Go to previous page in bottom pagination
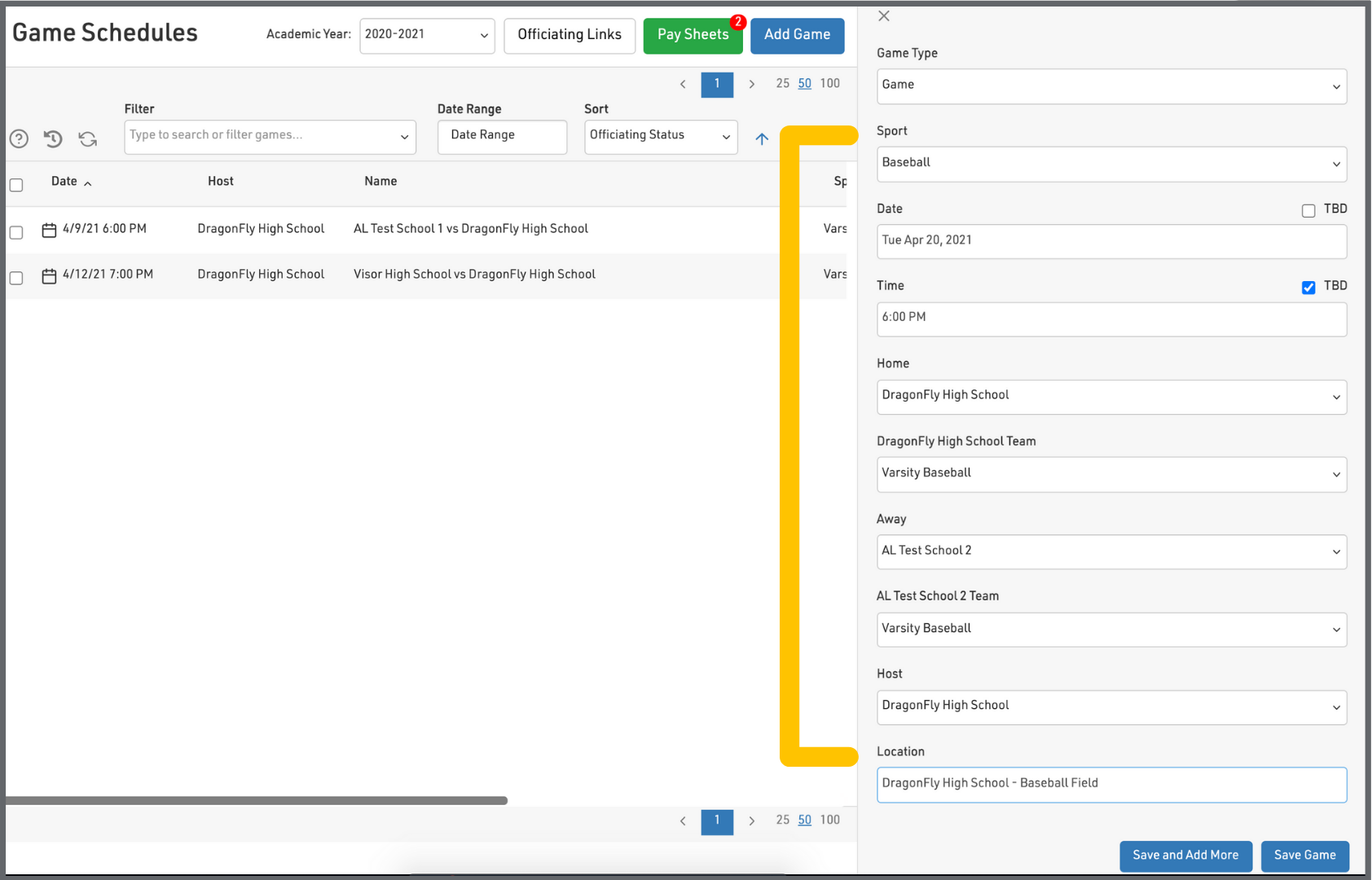Image resolution: width=1372 pixels, height=880 pixels. [x=683, y=821]
